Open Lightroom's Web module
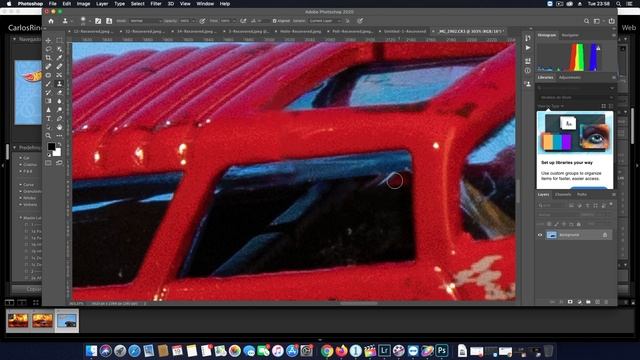Viewport: 640px width, 360px height. click(629, 28)
